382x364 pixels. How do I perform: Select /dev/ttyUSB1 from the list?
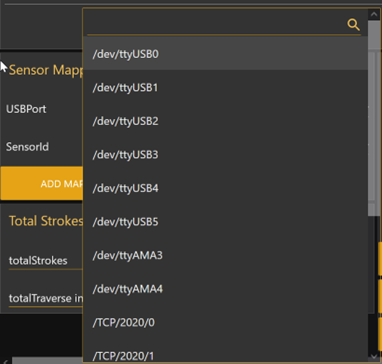point(225,88)
